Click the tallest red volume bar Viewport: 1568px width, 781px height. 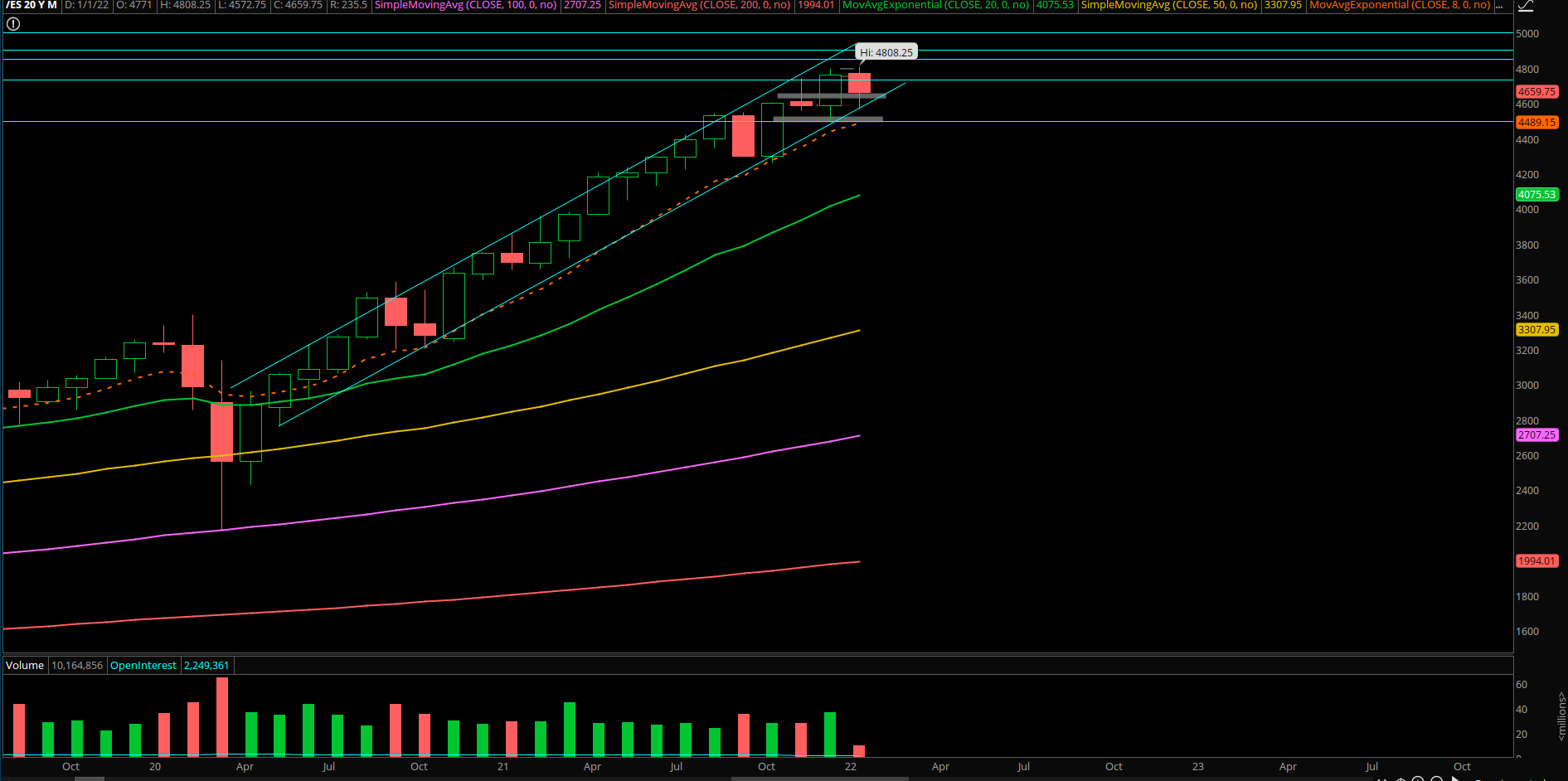(222, 717)
